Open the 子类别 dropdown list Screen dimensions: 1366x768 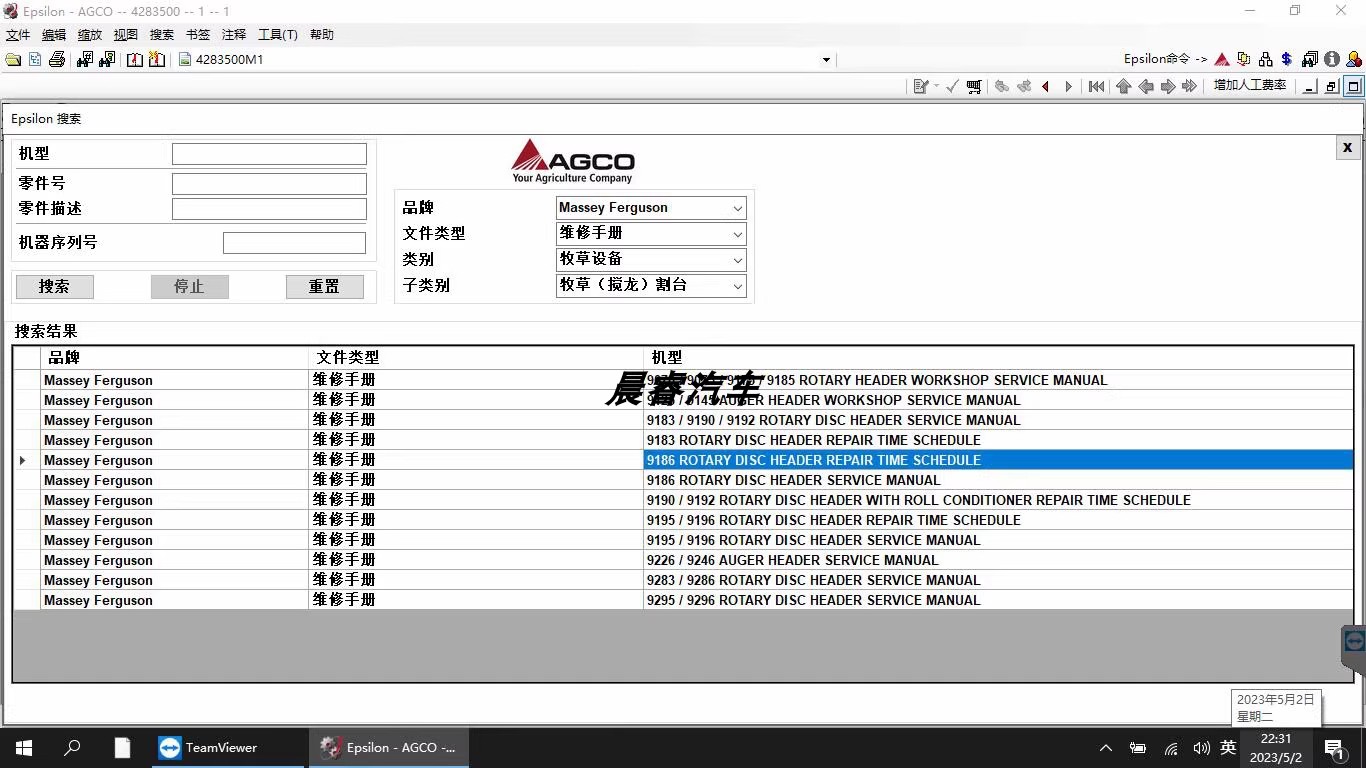[x=738, y=286]
